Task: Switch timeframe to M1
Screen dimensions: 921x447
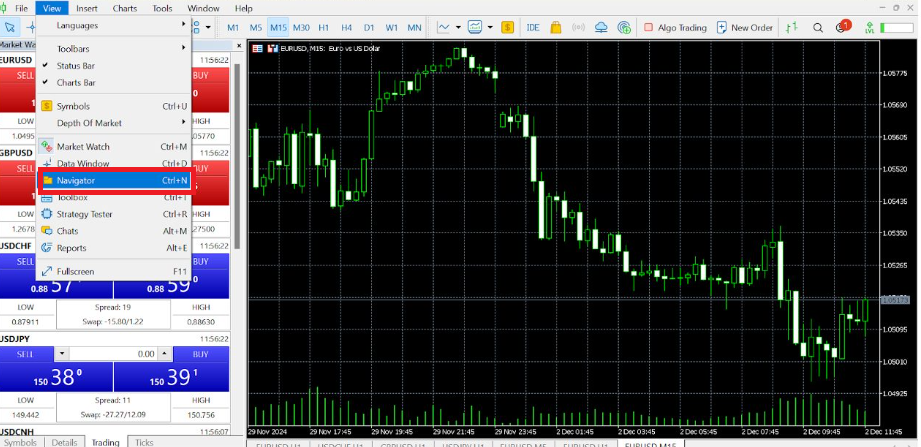Action: (233, 27)
